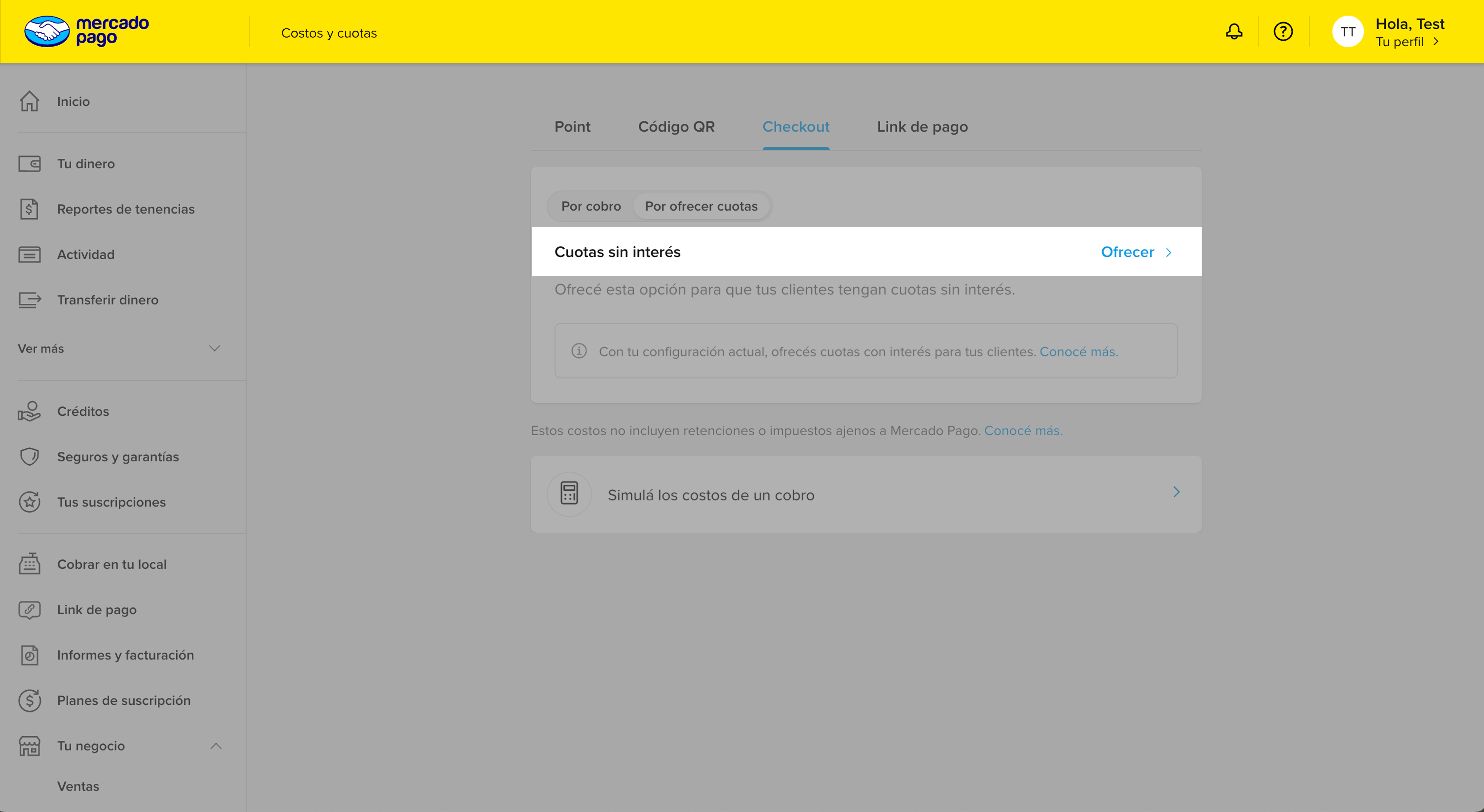
Task: Expand the Ver más chevron
Action: [x=214, y=349]
